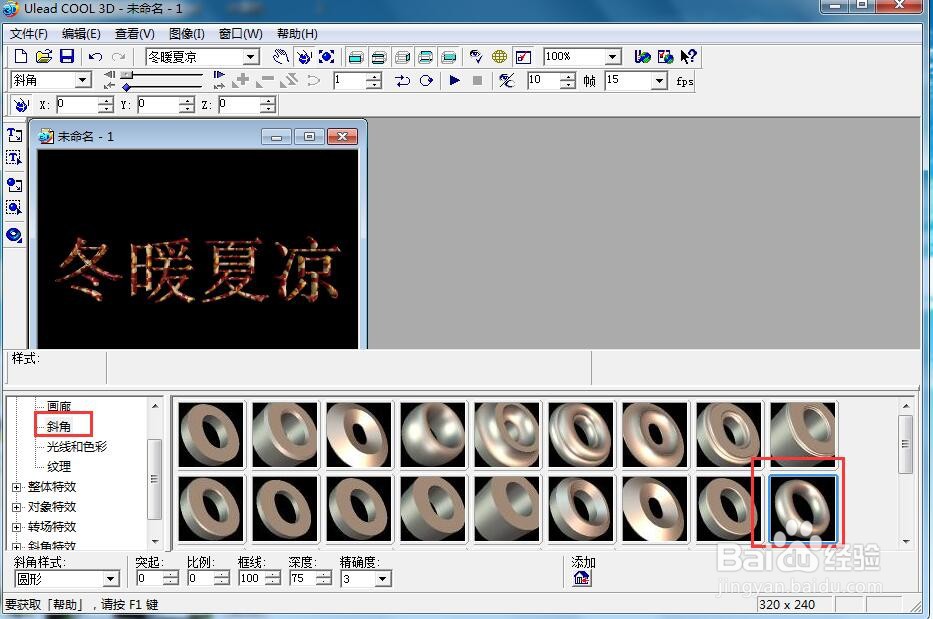933x619 pixels.
Task: Toggle the first toolbar visibility button
Action: [x=356, y=57]
